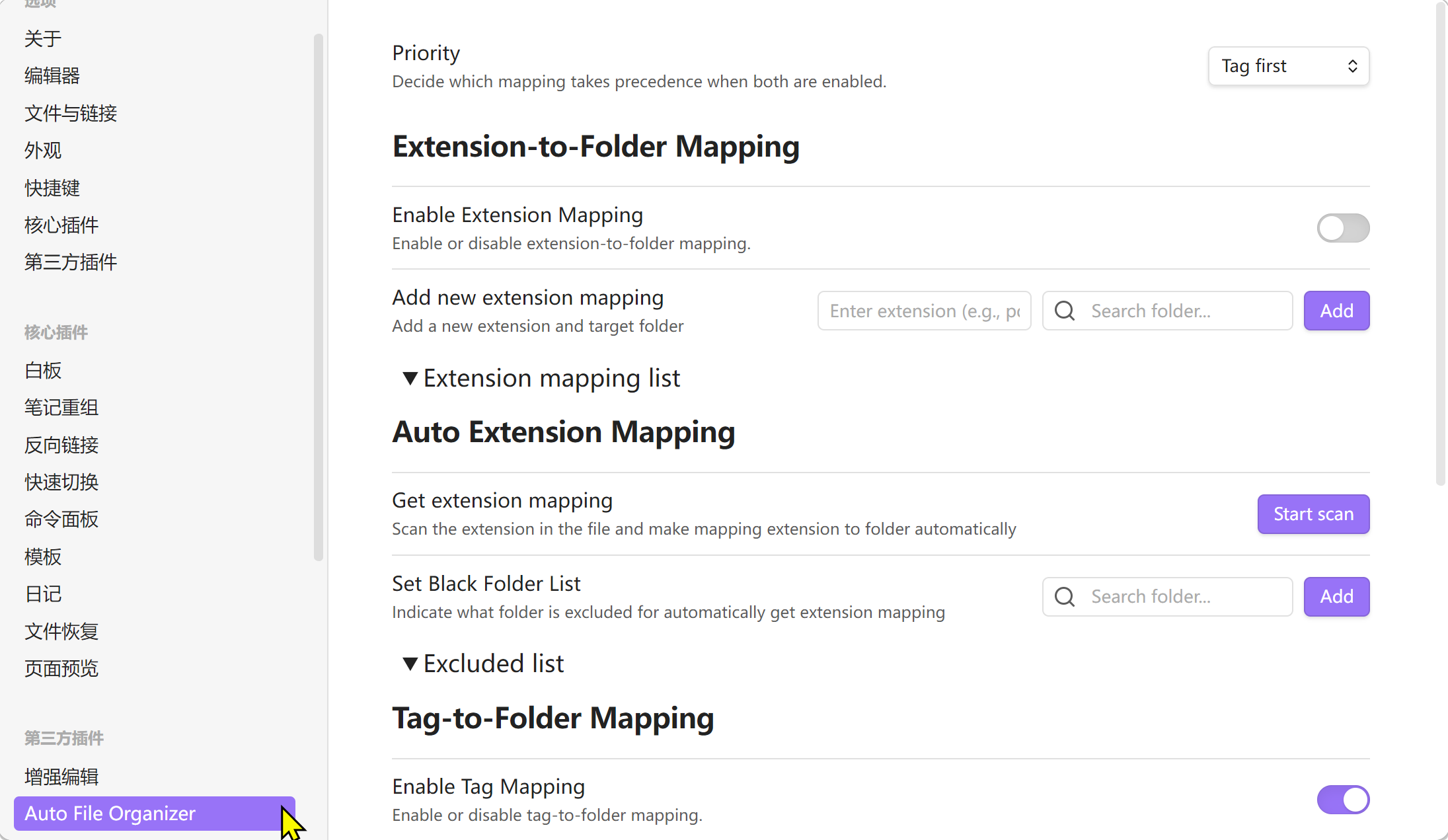Image resolution: width=1448 pixels, height=840 pixels.
Task: Collapse the Extension mapping list section
Action: click(x=410, y=378)
